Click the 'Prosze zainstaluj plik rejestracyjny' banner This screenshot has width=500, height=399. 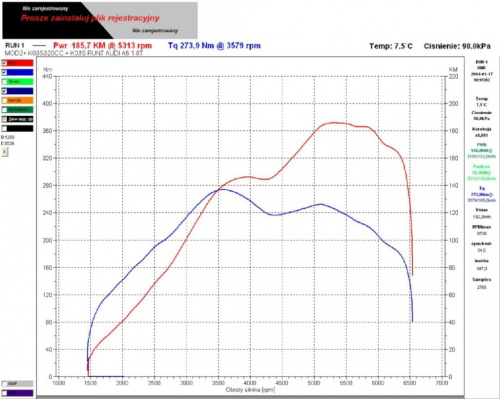pyautogui.click(x=90, y=18)
